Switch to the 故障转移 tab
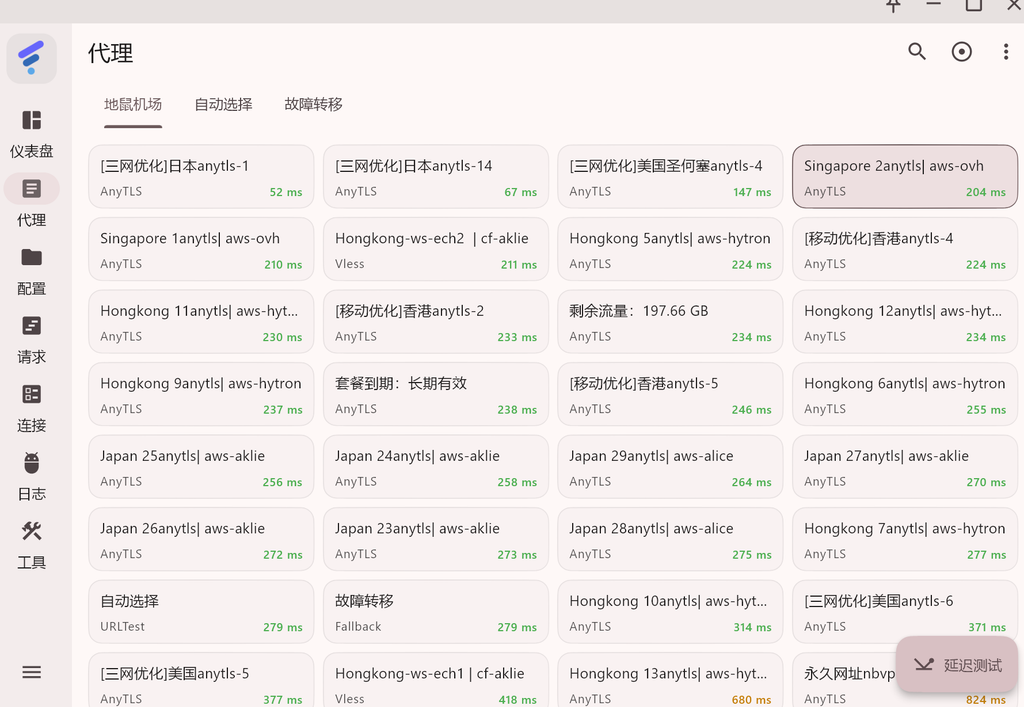The image size is (1024, 707). point(313,104)
